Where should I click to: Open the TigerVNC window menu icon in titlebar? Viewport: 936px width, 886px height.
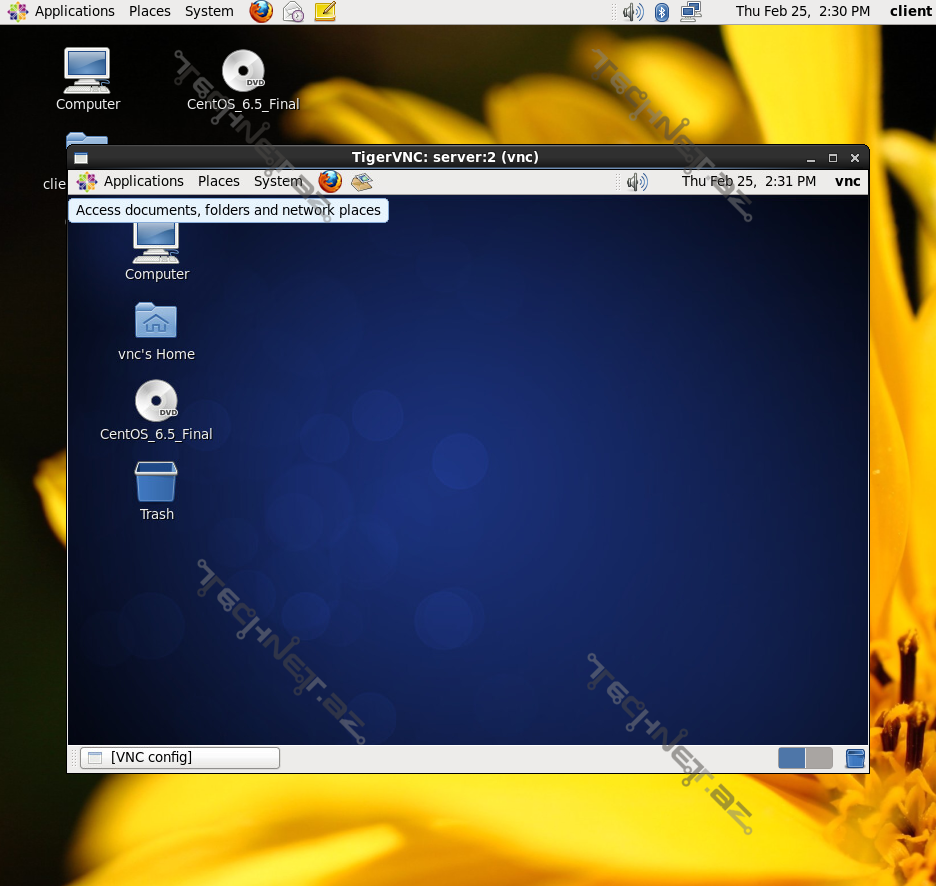81,158
